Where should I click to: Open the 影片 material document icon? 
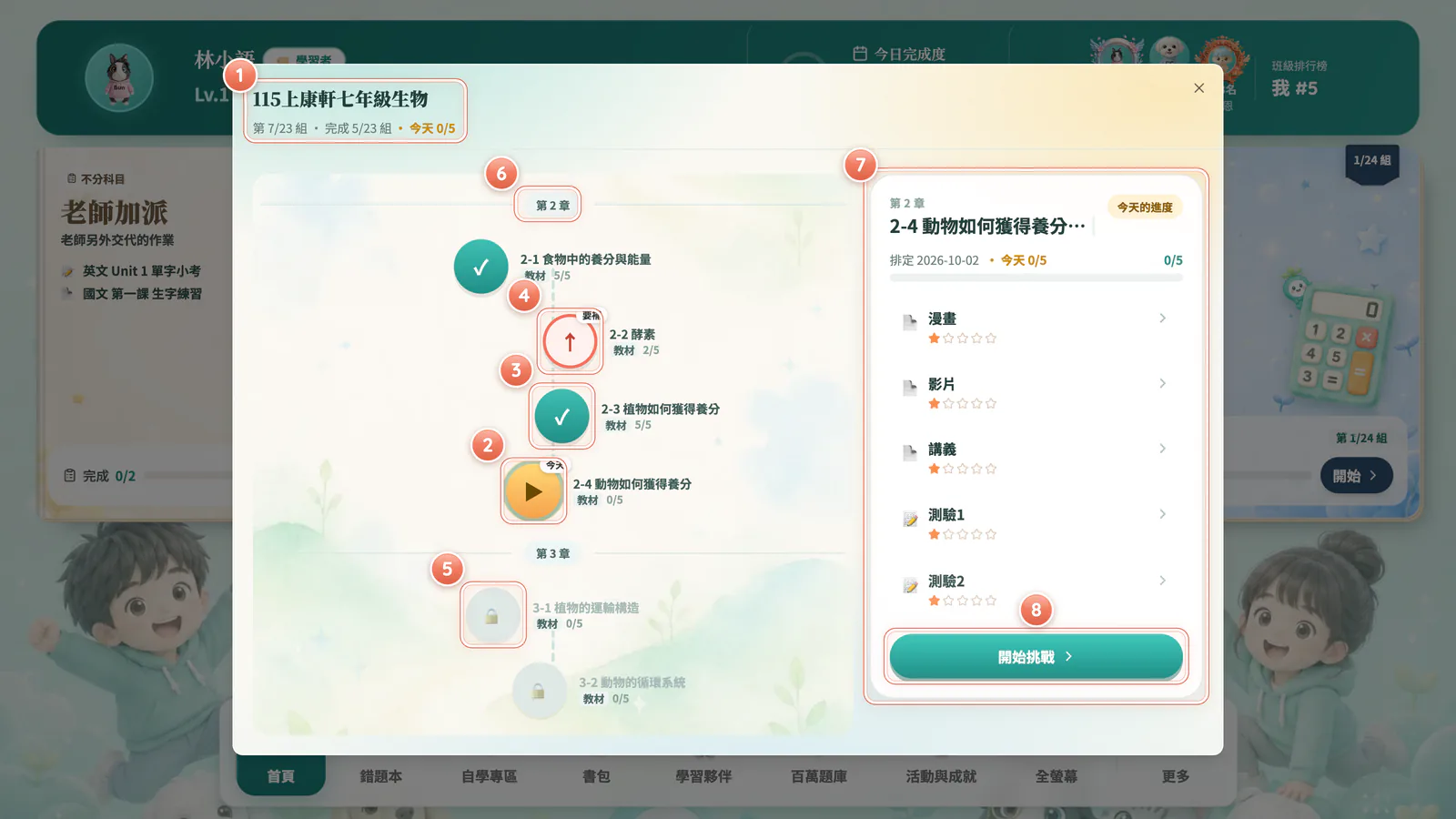pos(910,387)
